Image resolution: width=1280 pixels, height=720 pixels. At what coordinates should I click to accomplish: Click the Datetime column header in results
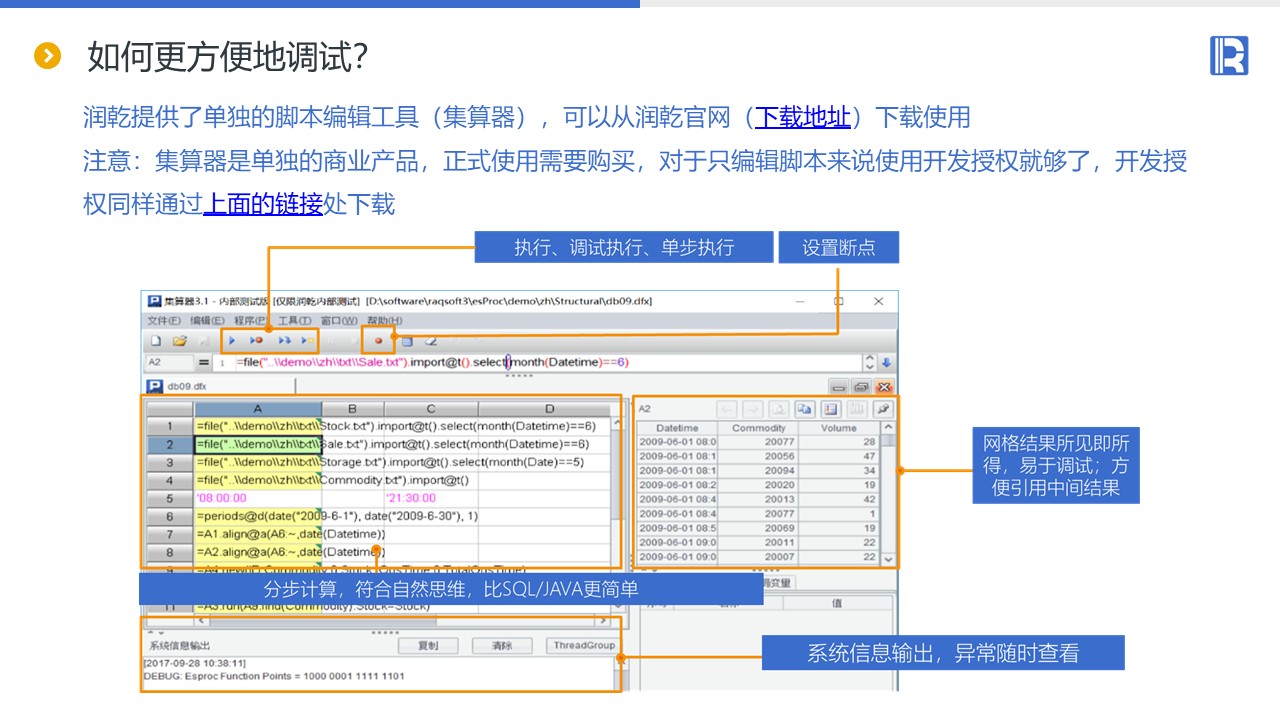(x=677, y=428)
